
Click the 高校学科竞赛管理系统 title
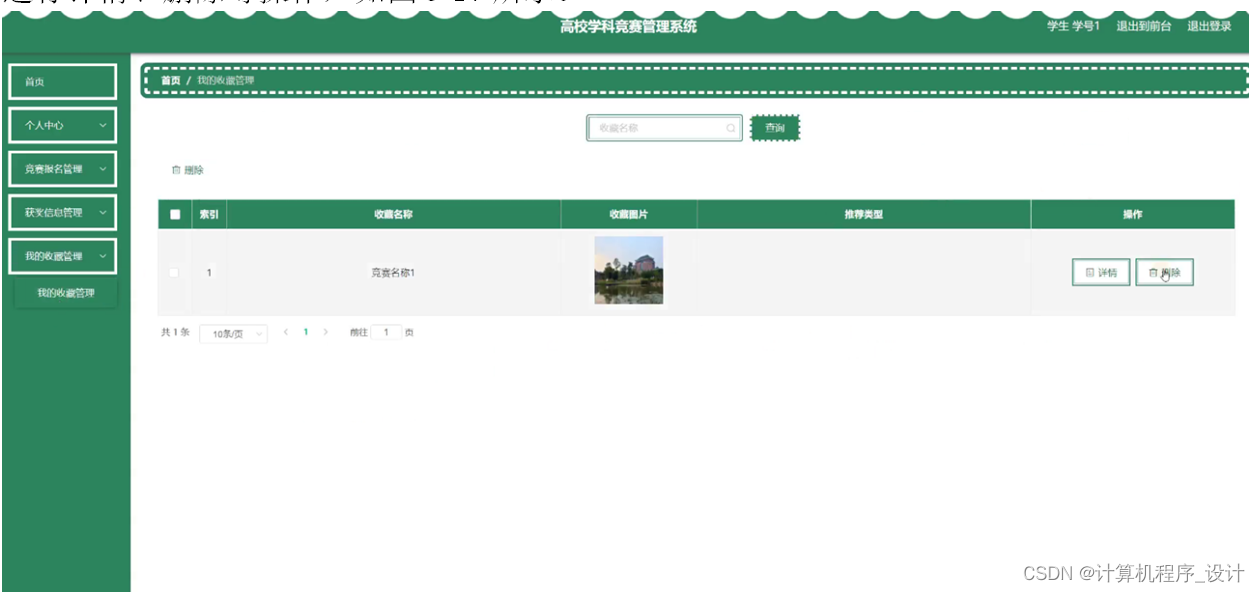(629, 26)
